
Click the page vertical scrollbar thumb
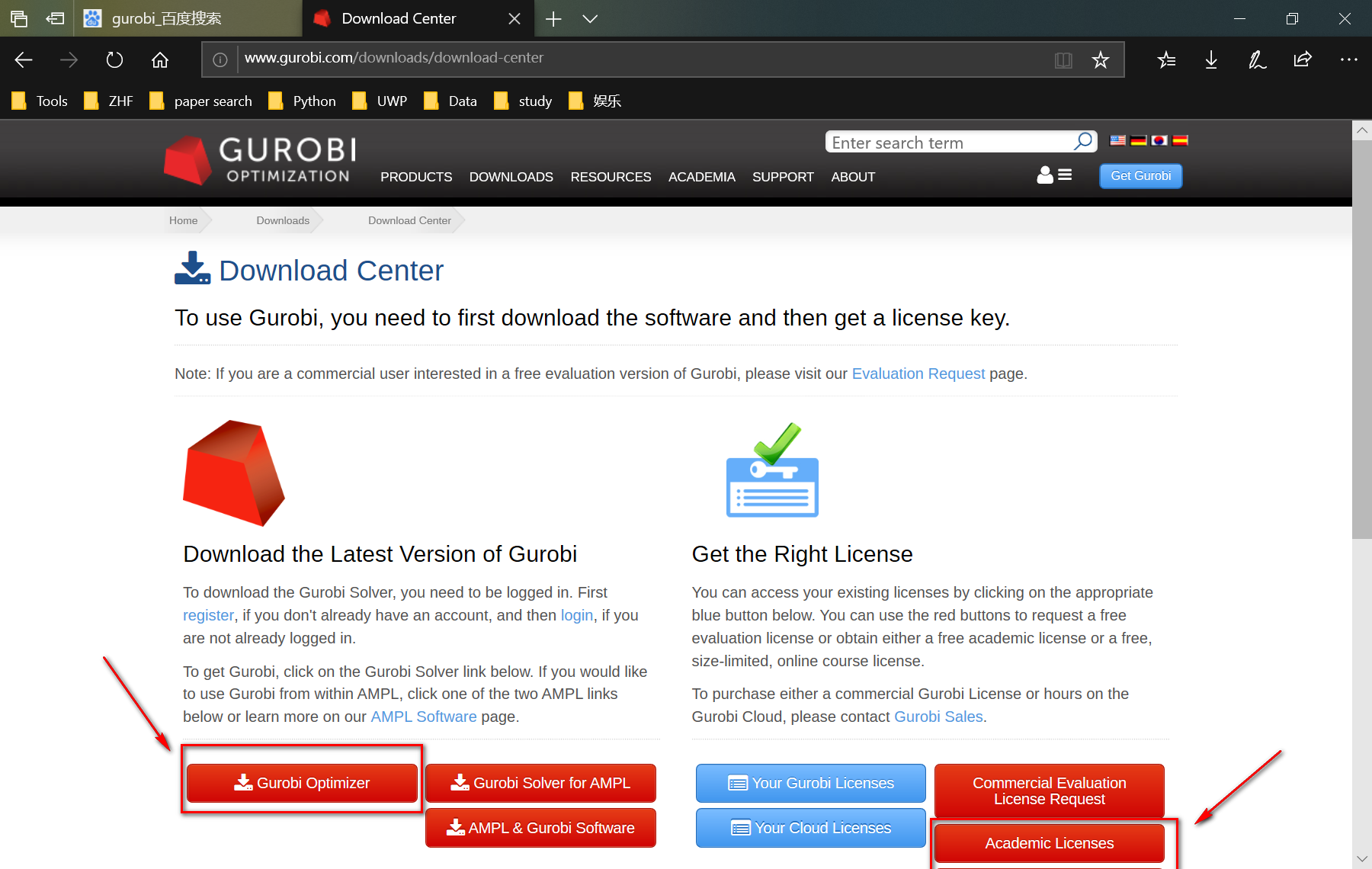1362,339
